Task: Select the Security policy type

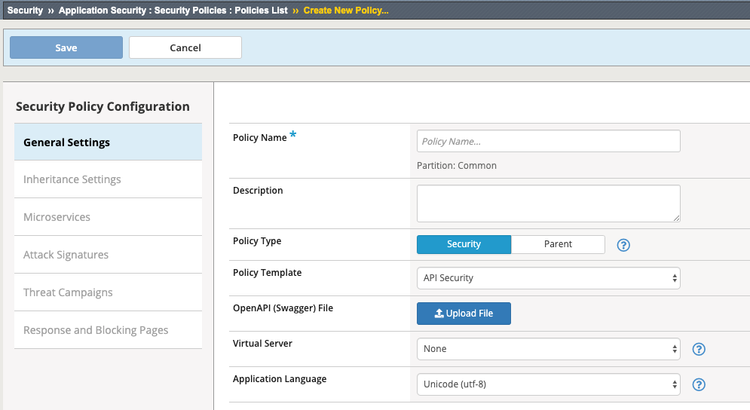Action: click(x=464, y=244)
